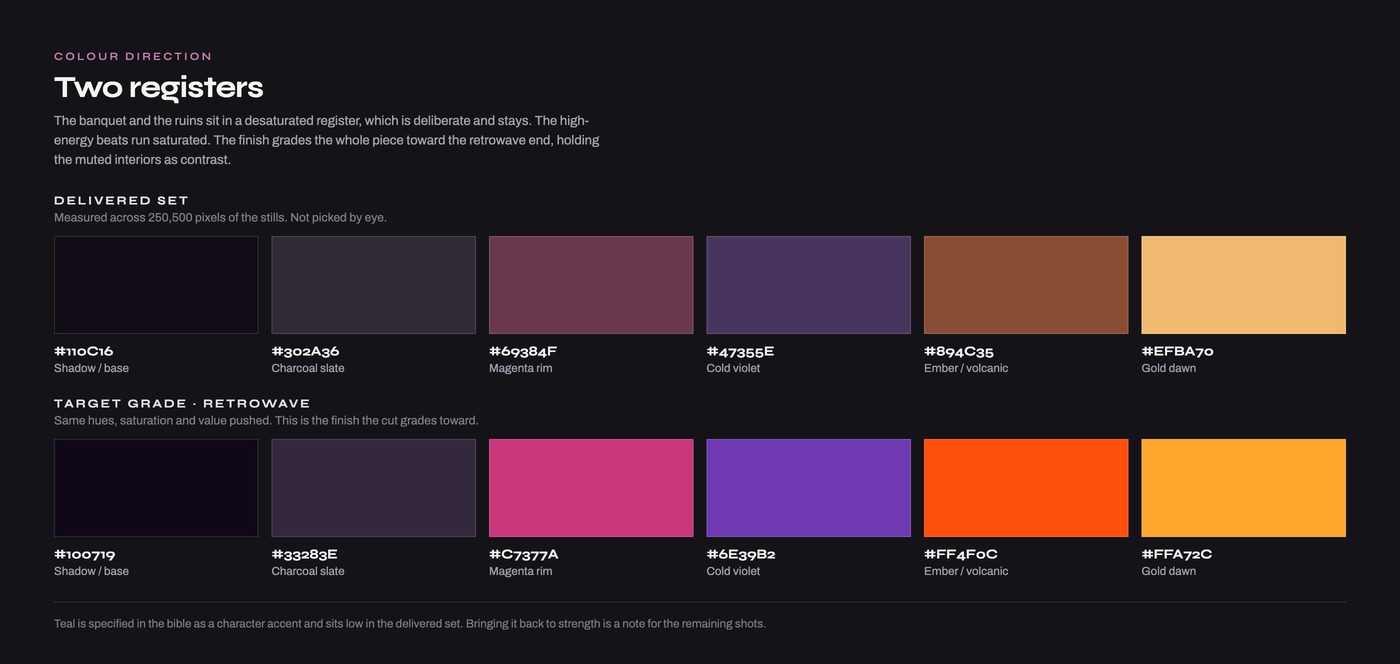Pick the retrowave #FFA72C gold swatch
The width and height of the screenshot is (1400, 664).
click(1244, 488)
